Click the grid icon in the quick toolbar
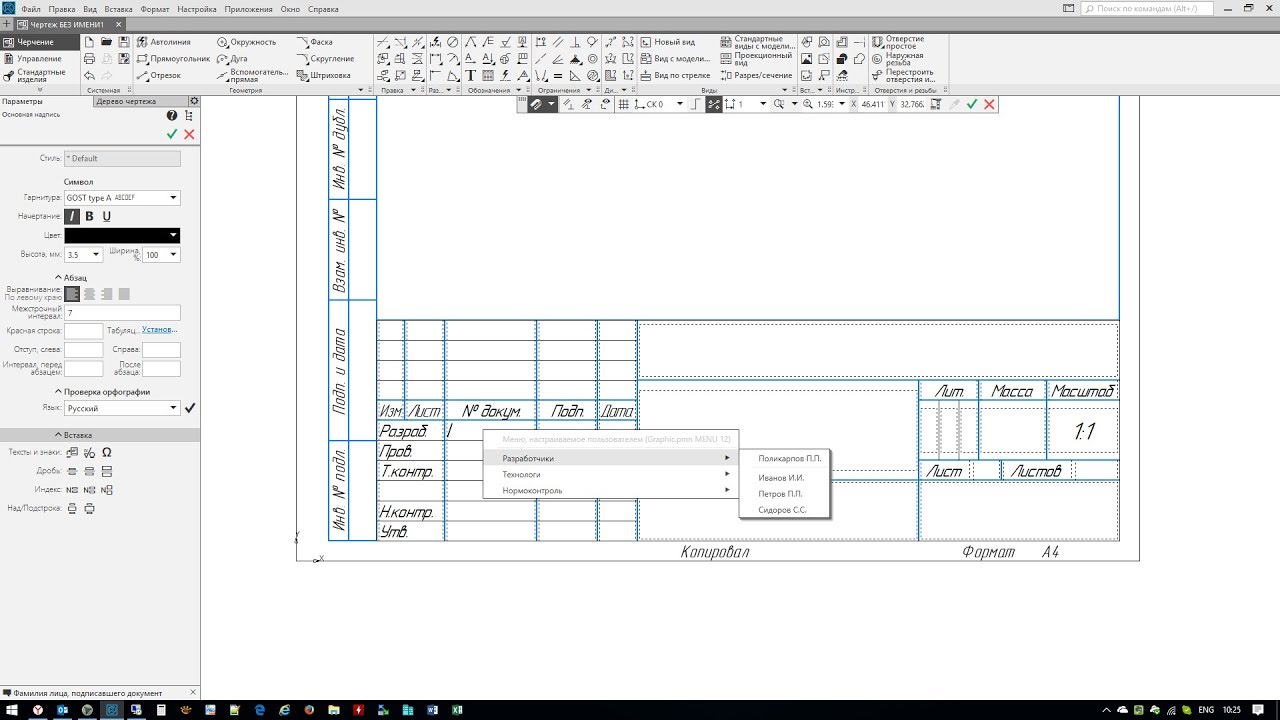Image resolution: width=1280 pixels, height=720 pixels. click(x=623, y=104)
